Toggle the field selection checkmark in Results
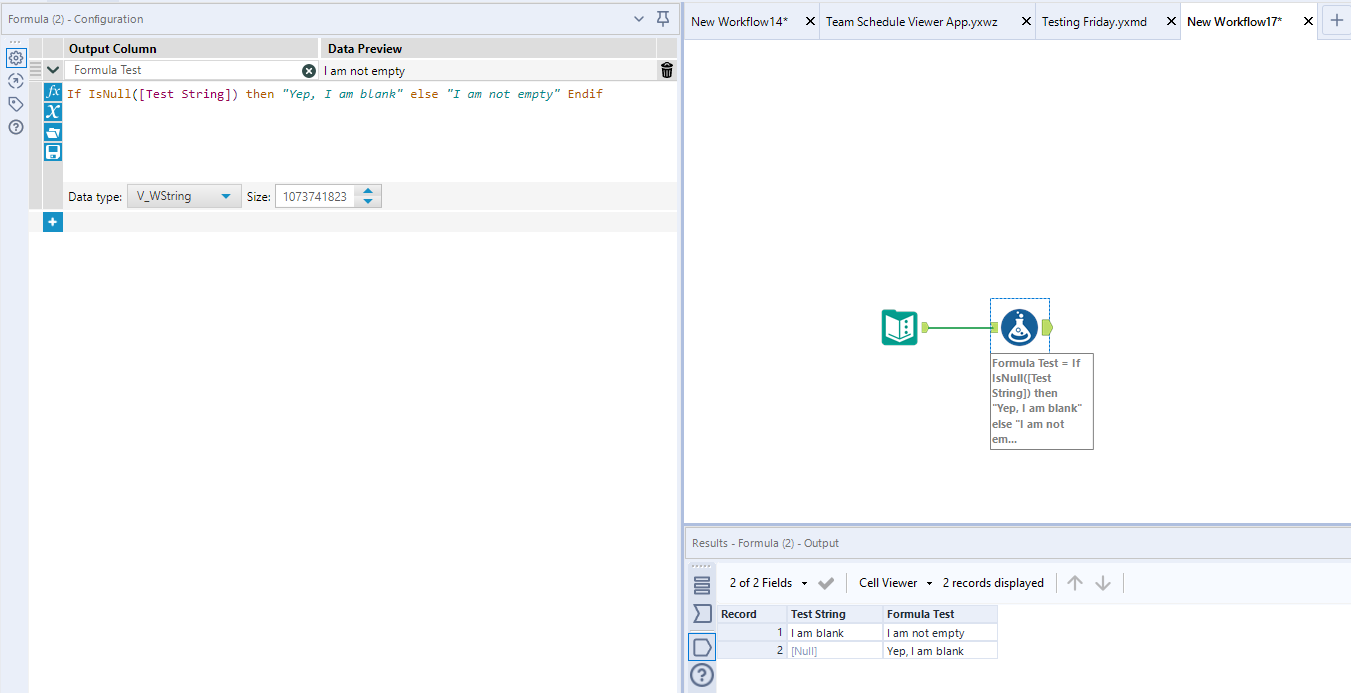 tap(826, 582)
